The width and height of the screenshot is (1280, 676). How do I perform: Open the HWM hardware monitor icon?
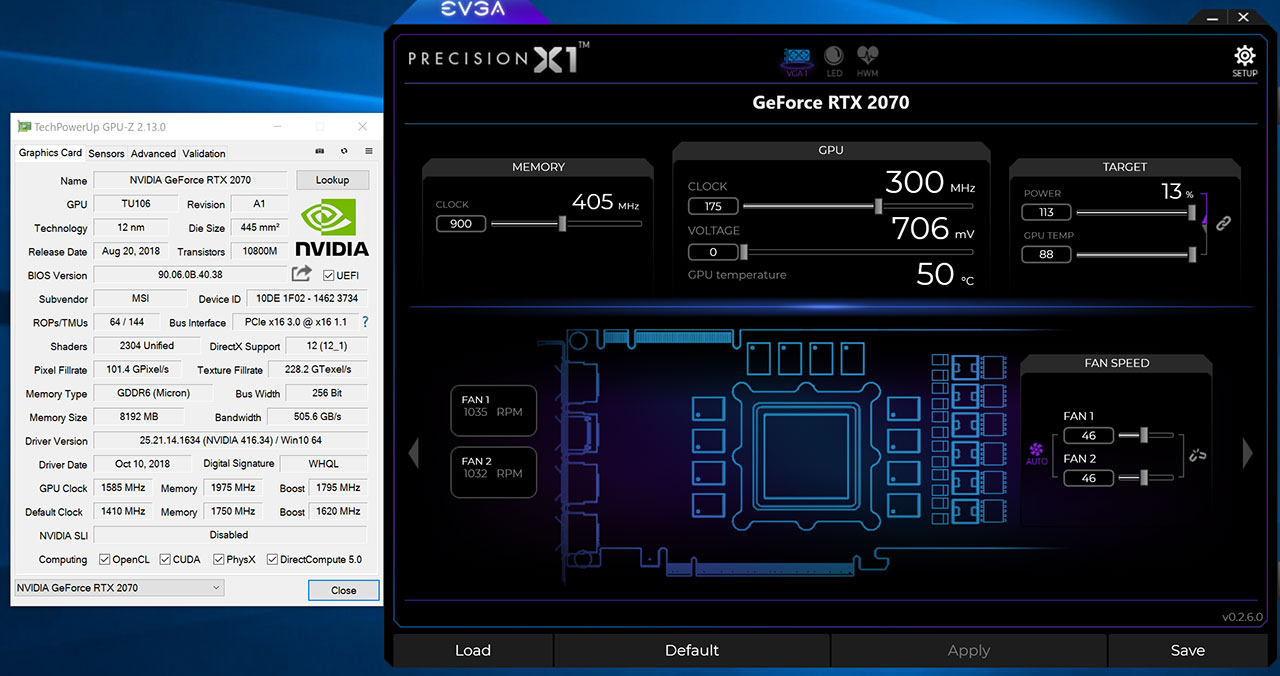pyautogui.click(x=867, y=61)
